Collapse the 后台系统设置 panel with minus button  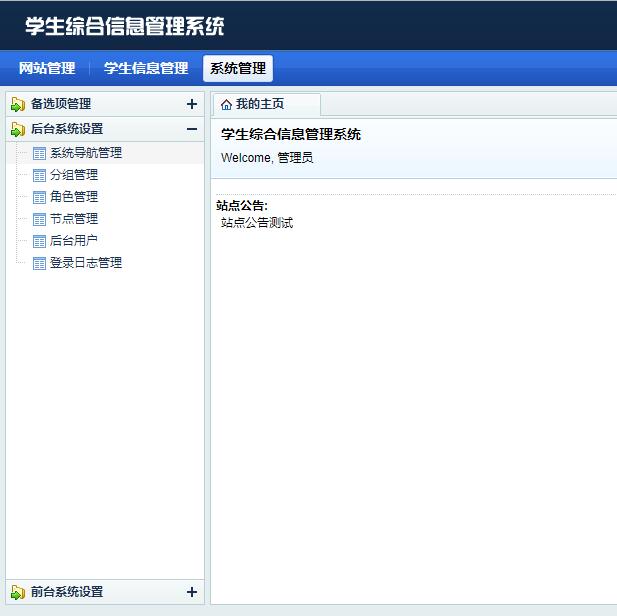click(x=192, y=129)
